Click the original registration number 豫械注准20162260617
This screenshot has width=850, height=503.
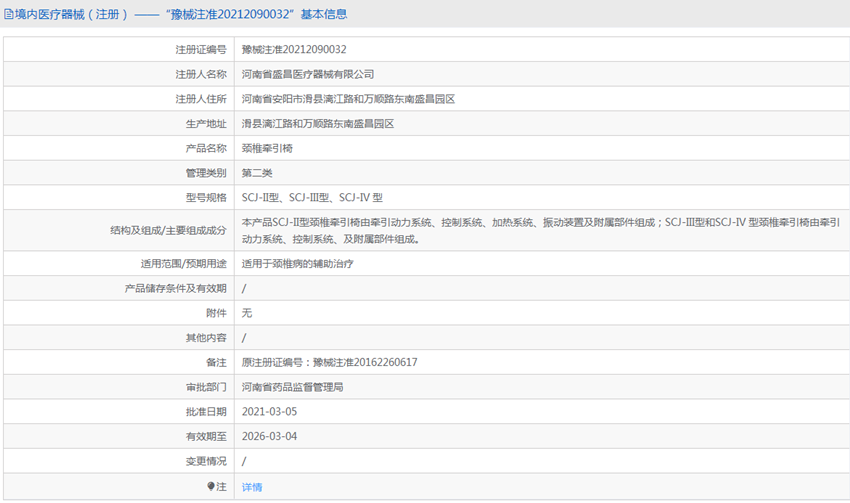[329, 362]
